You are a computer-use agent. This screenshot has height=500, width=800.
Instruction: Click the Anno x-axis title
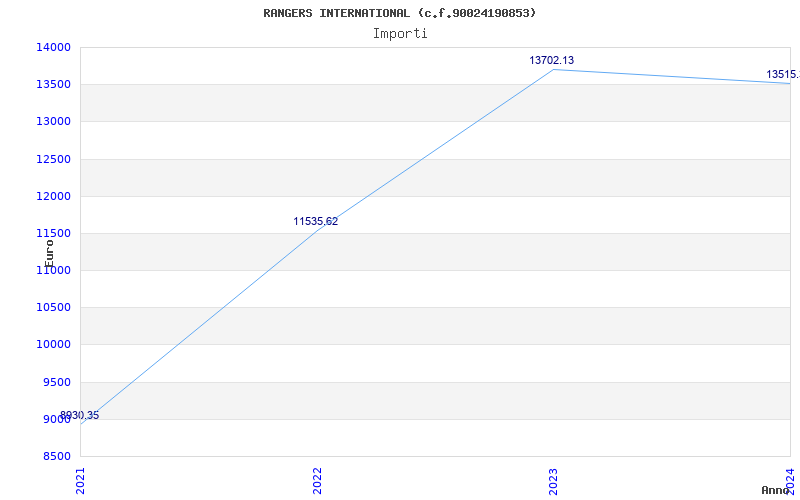point(777,490)
